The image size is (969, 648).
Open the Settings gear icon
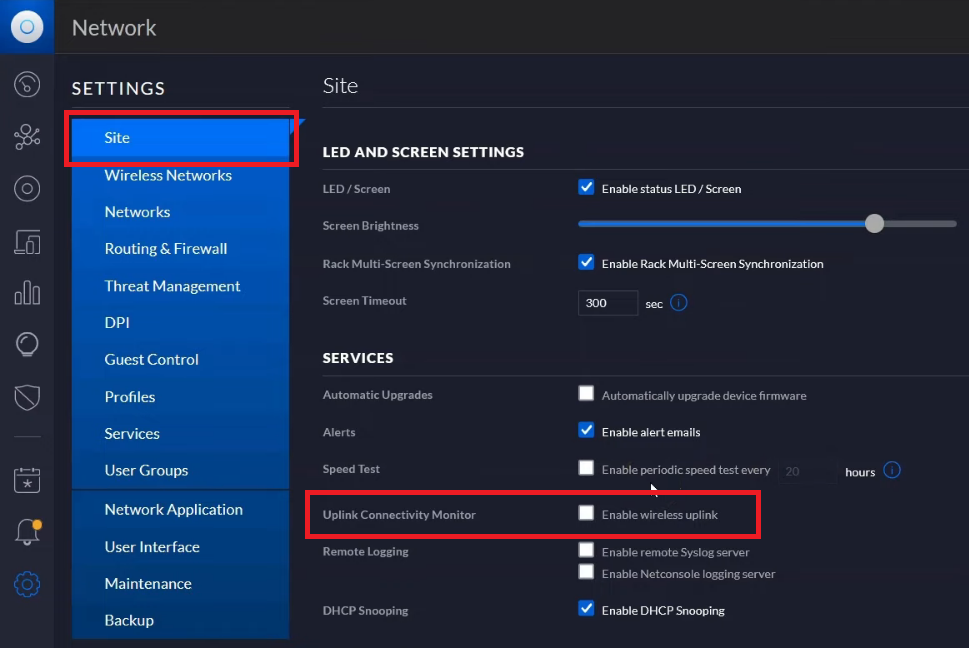[x=27, y=584]
